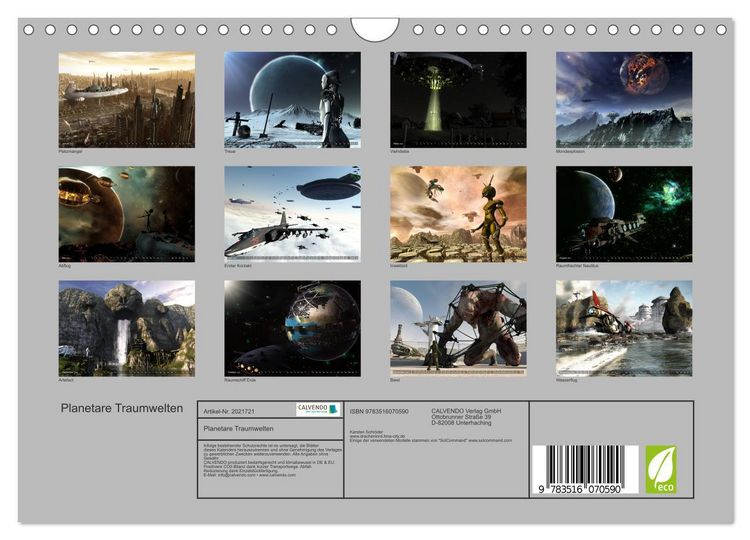Screen dimensions: 750x540
Task: View the Abflug planet thumbnail
Action: pos(127,214)
